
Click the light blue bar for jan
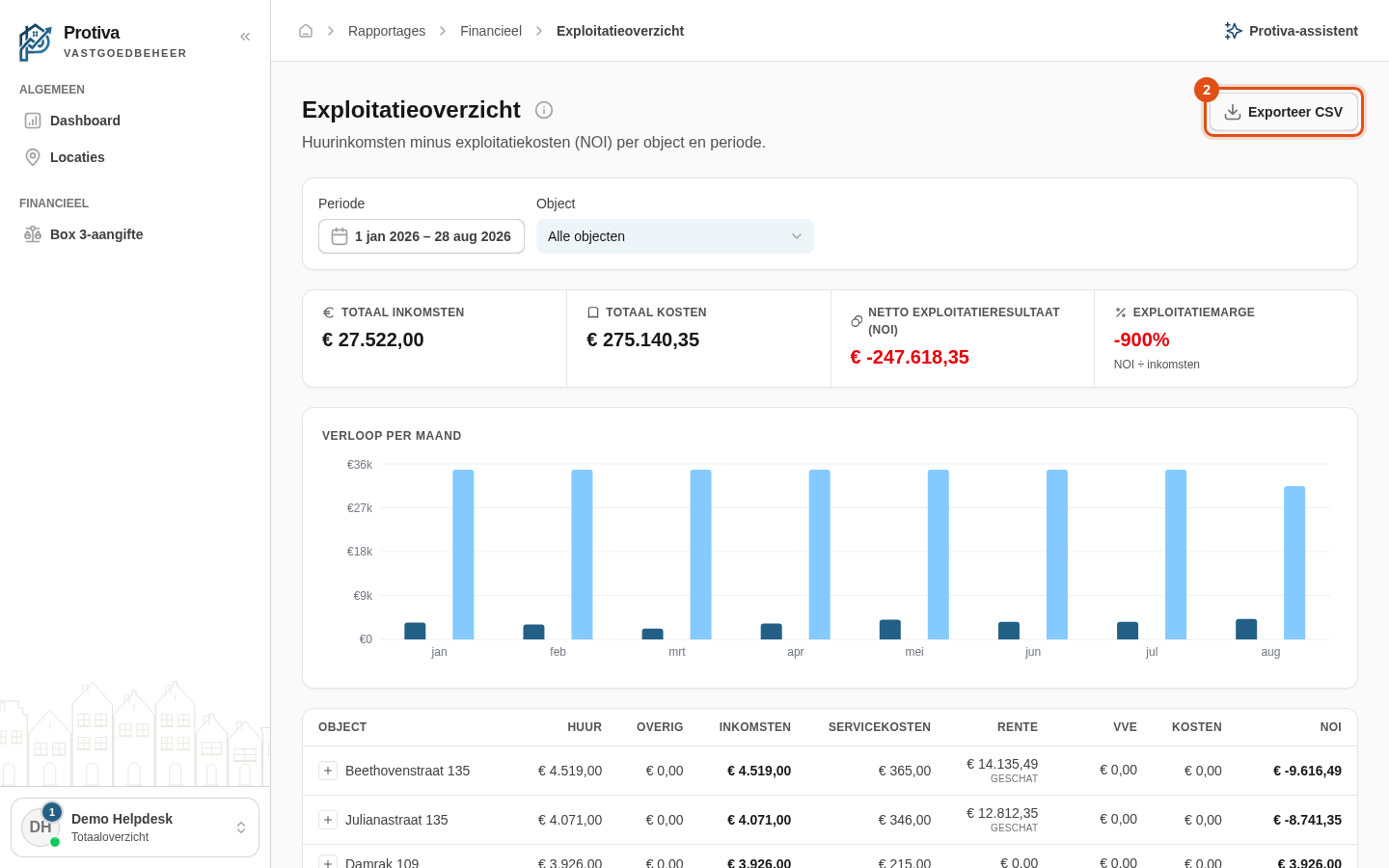463,555
